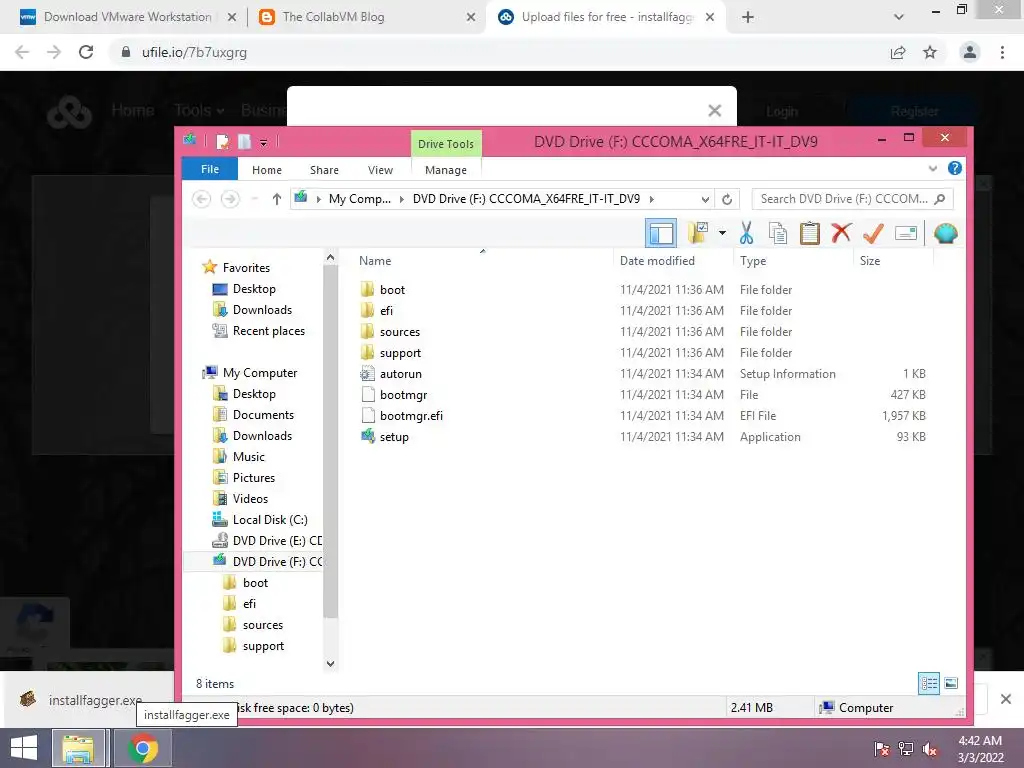Open recent locations dropdown arrow

click(255, 199)
